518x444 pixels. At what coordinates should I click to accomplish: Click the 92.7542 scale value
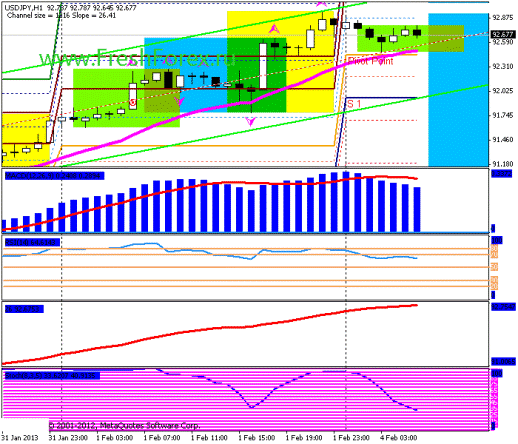[x=503, y=306]
